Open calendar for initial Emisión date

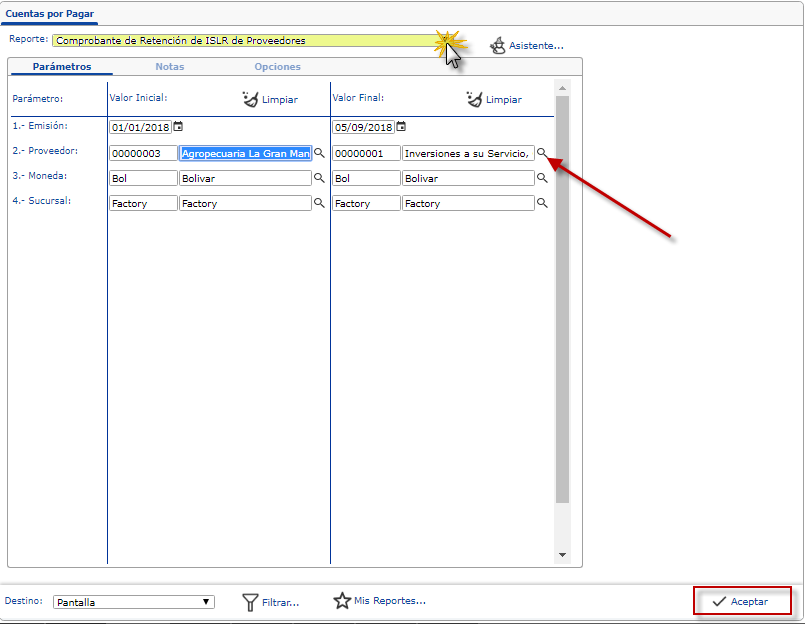[178, 126]
